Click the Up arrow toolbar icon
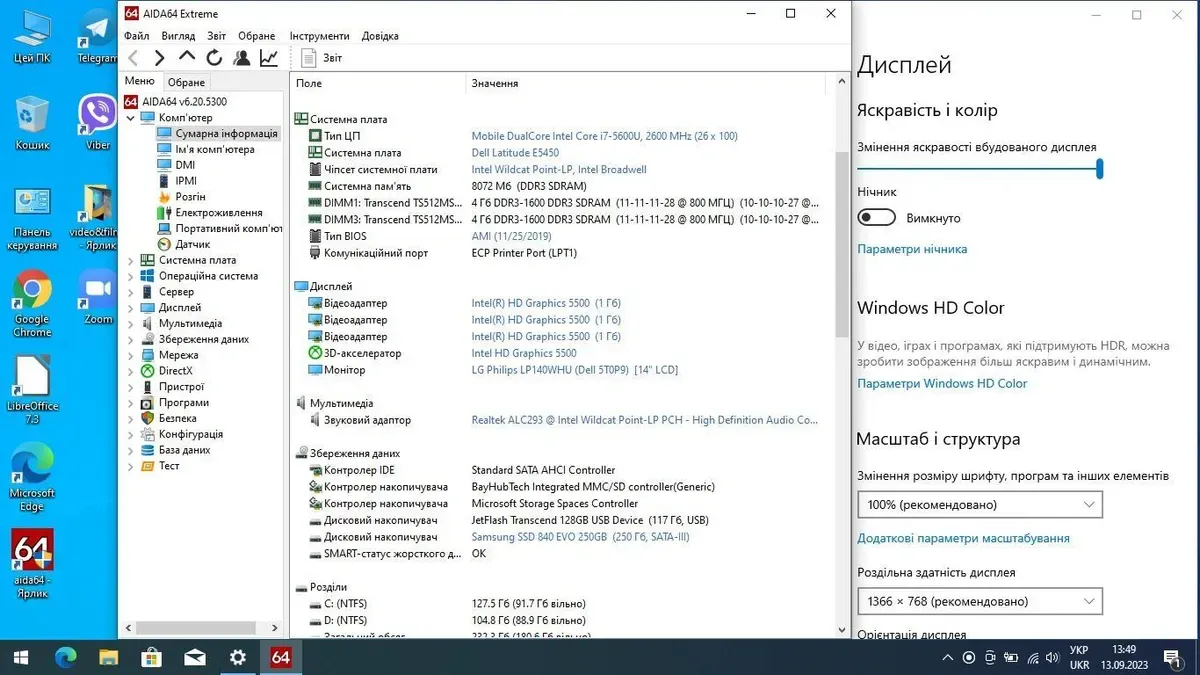Screen dimensions: 1200x675 pos(187,58)
